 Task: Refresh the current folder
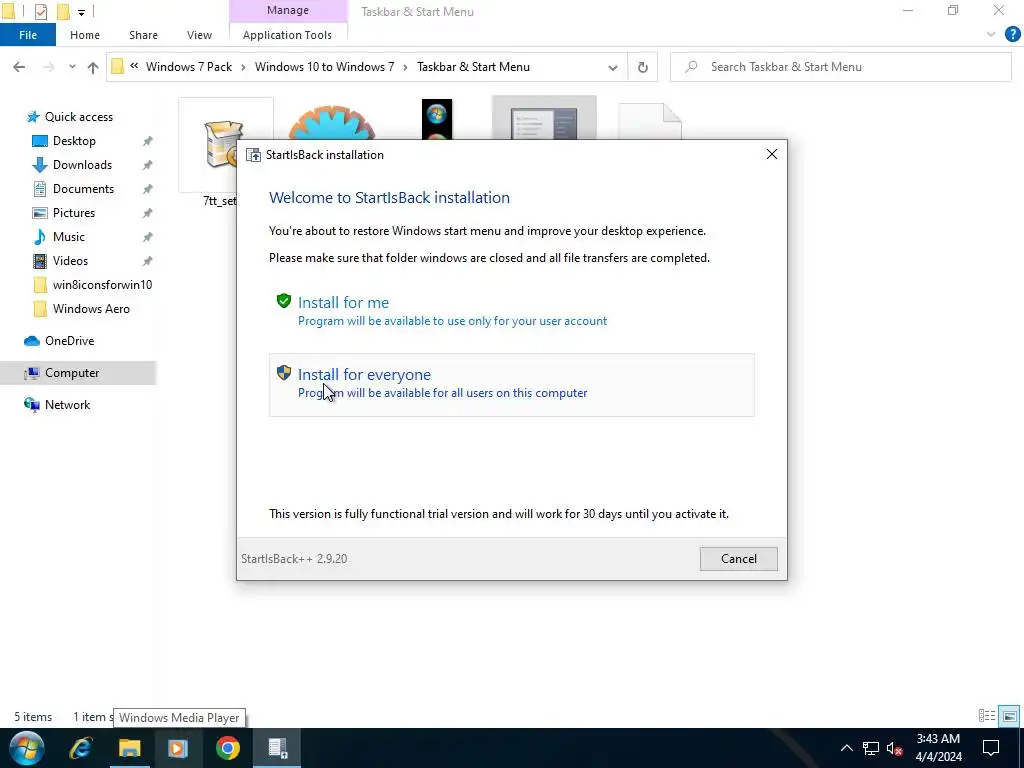tap(643, 67)
